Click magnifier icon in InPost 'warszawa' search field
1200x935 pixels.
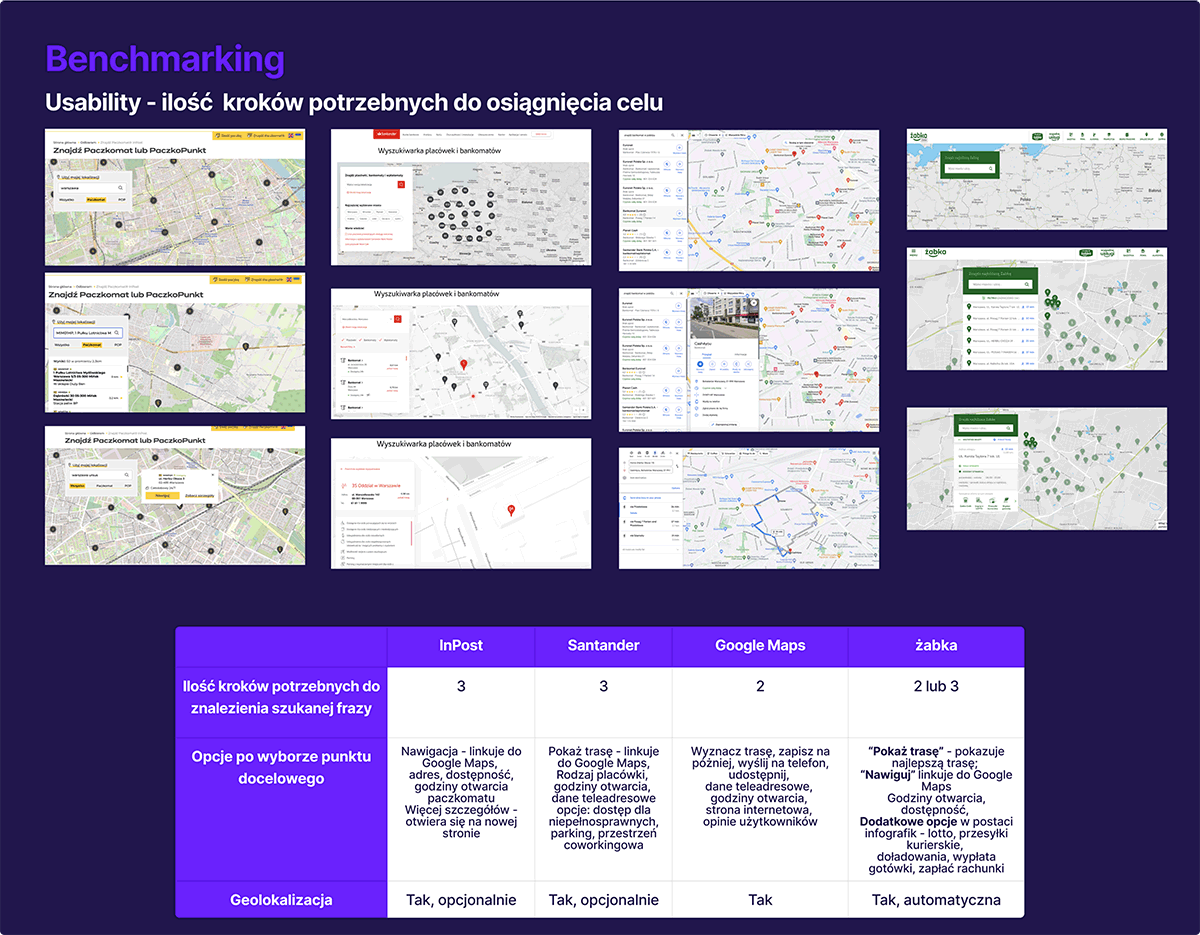click(x=120, y=187)
